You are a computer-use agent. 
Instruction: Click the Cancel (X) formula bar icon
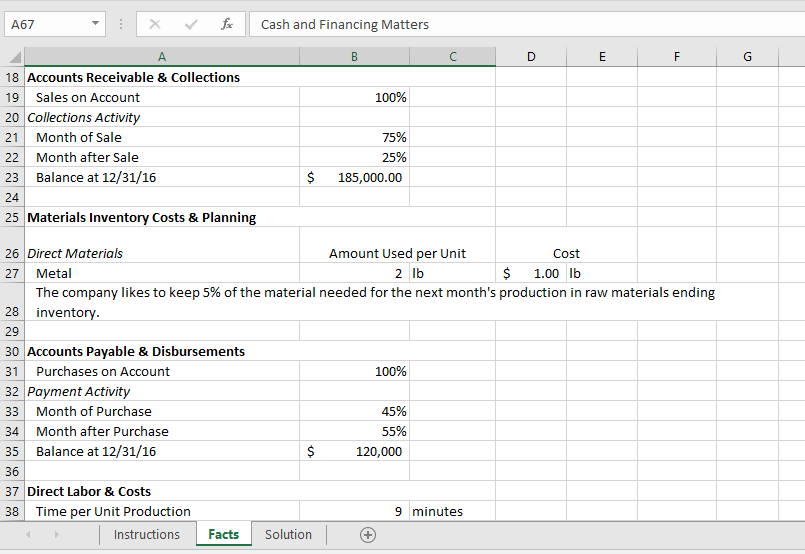(155, 24)
